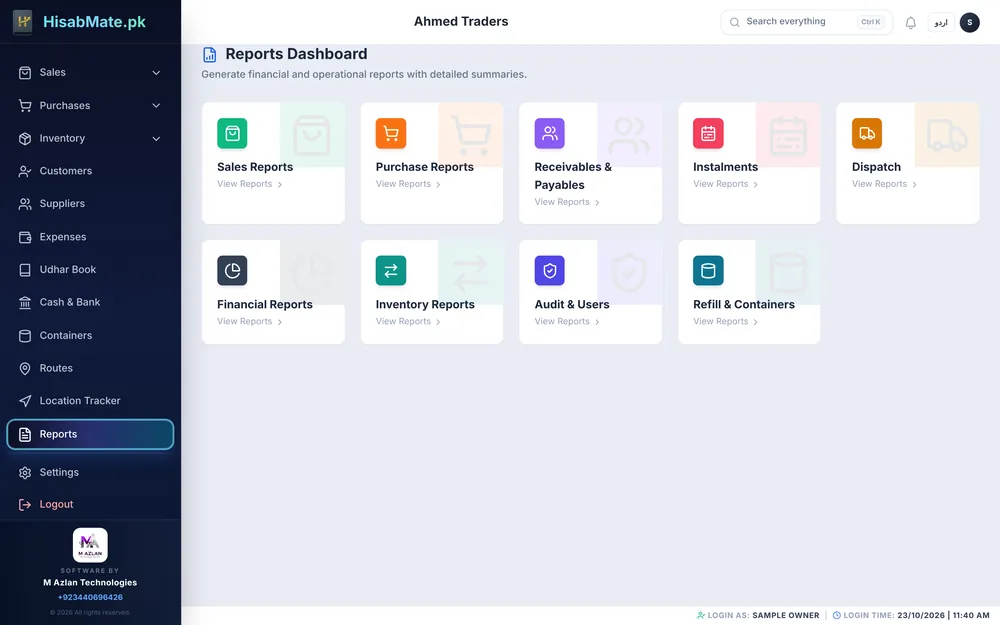Click the purple Receivables & Payables icon

(x=550, y=133)
